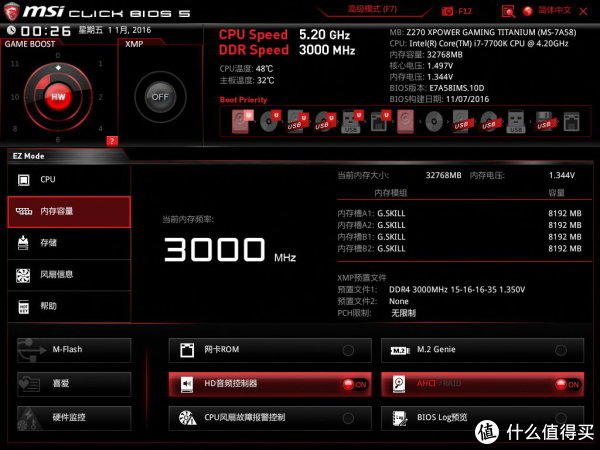Click the CPU chip icon in sidebar

click(24, 179)
